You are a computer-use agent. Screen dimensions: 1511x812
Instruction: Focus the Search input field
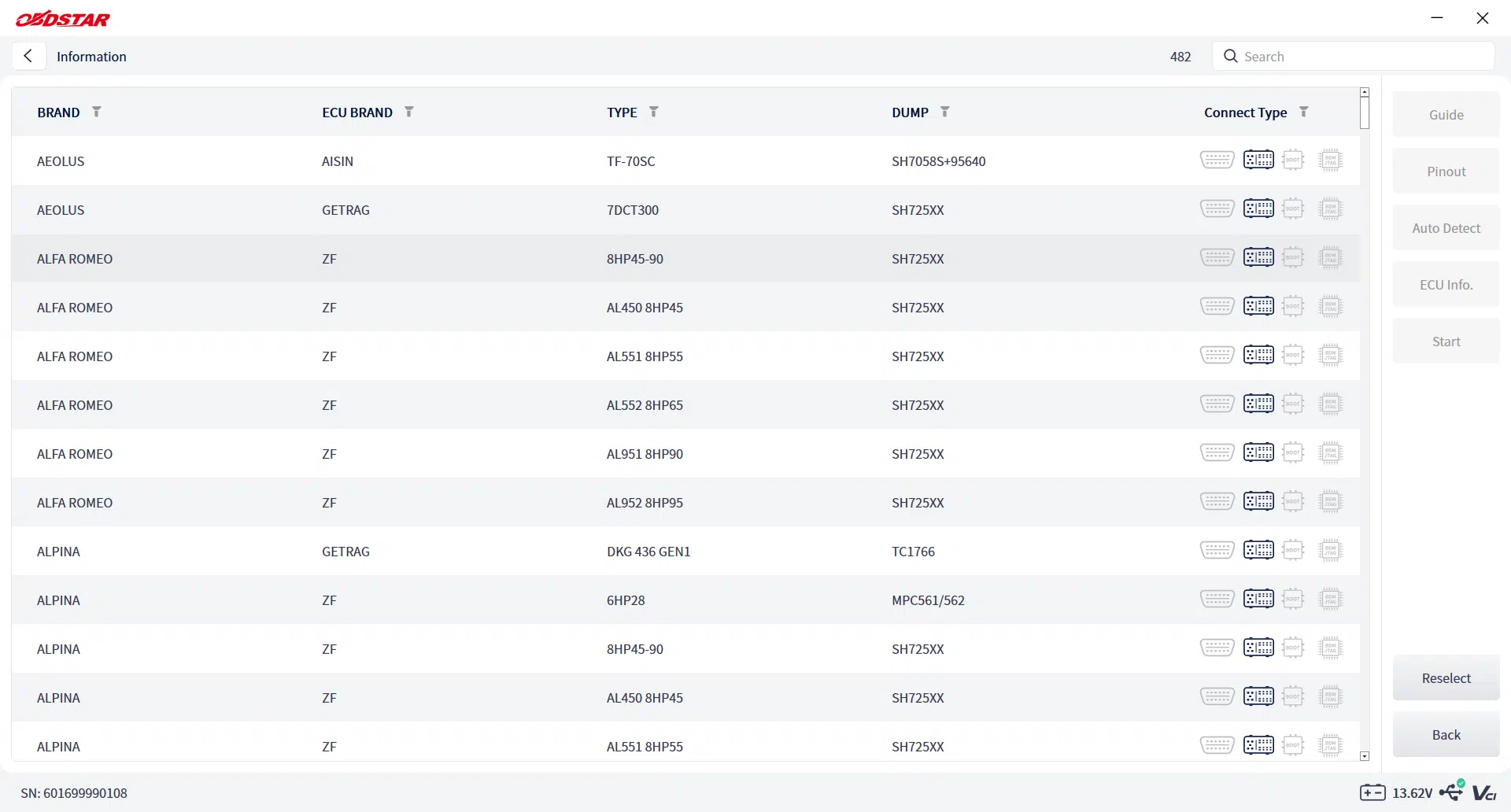tap(1354, 57)
